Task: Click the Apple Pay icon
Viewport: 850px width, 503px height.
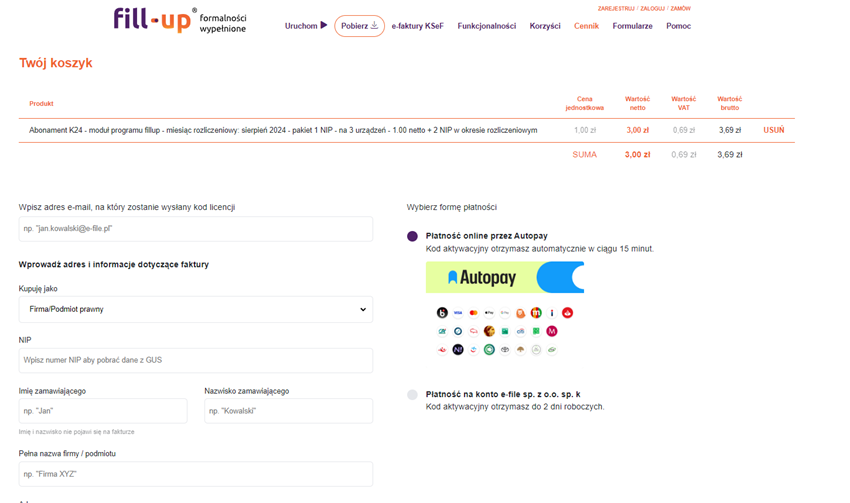Action: tap(489, 313)
